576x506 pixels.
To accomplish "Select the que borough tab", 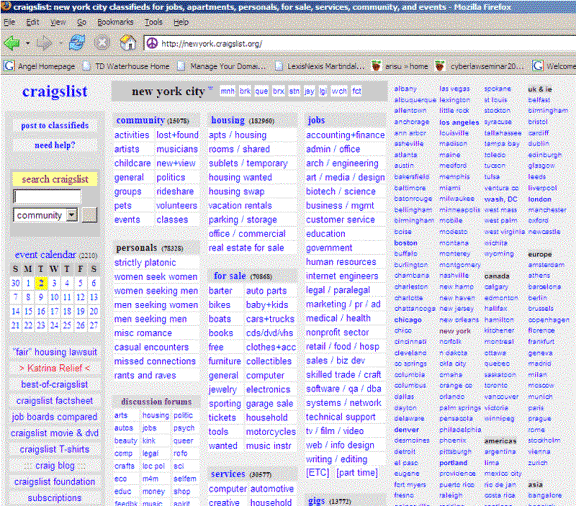I will click(x=261, y=91).
